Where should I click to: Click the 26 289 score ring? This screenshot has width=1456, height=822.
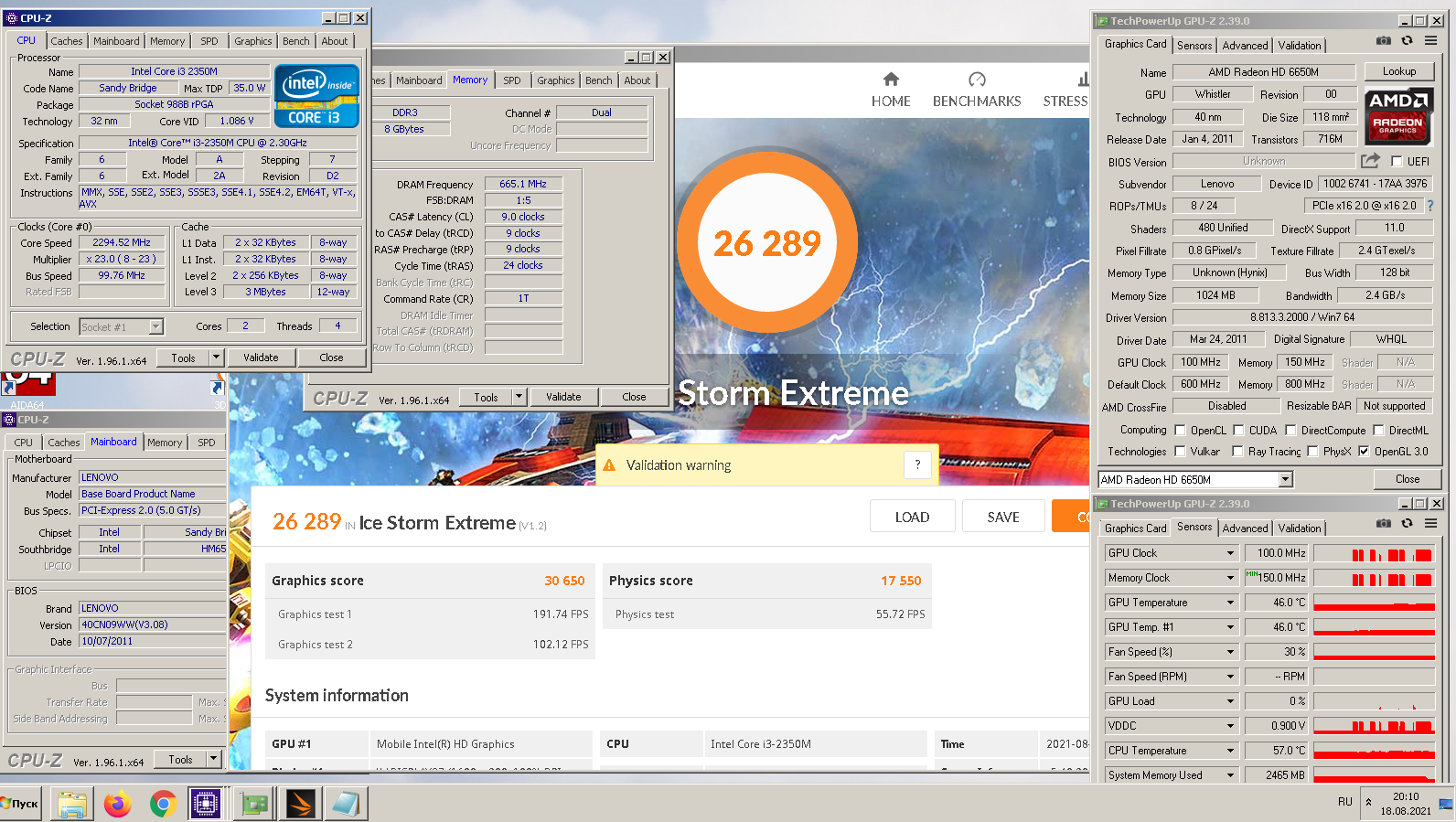click(766, 242)
